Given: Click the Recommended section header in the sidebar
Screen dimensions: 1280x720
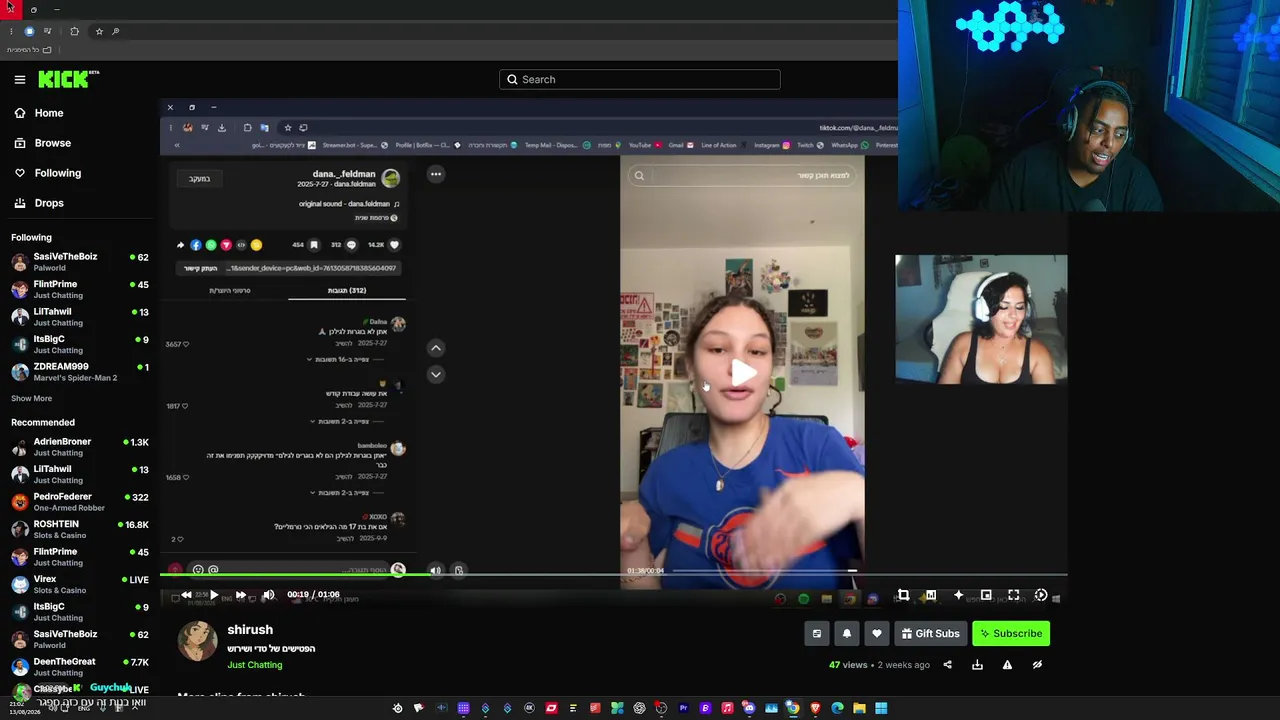Looking at the screenshot, I should point(43,423).
